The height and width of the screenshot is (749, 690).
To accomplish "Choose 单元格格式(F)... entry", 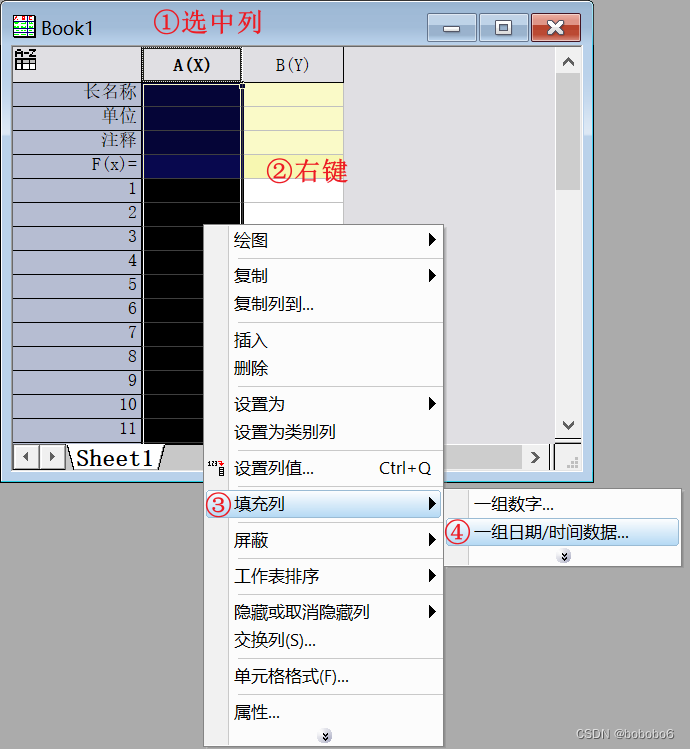I will pyautogui.click(x=324, y=676).
